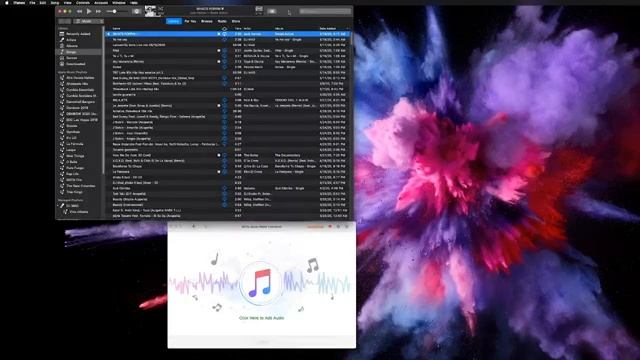
Task: Click "Click Here to Add Audio" link
Action: click(261, 318)
